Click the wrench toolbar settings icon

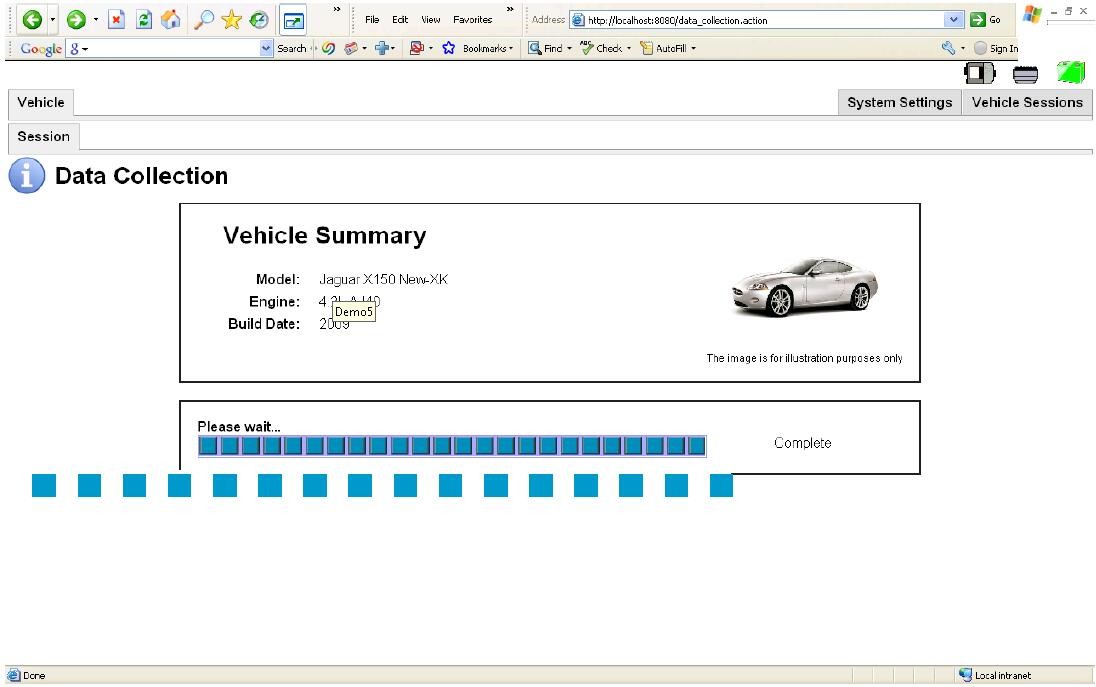949,48
